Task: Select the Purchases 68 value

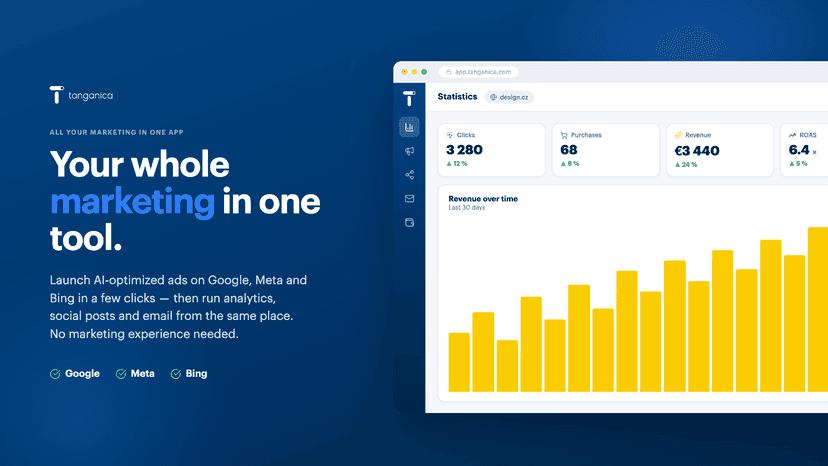Action: click(569, 150)
